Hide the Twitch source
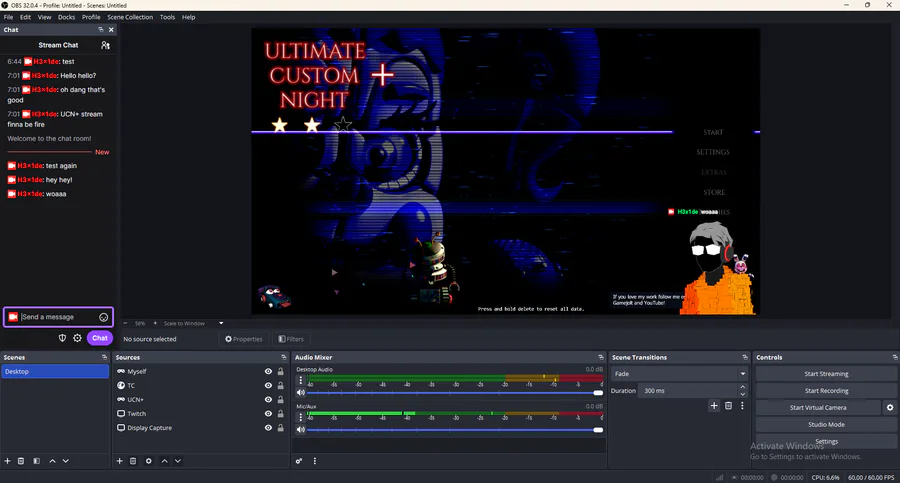This screenshot has height=483, width=900. click(x=268, y=414)
